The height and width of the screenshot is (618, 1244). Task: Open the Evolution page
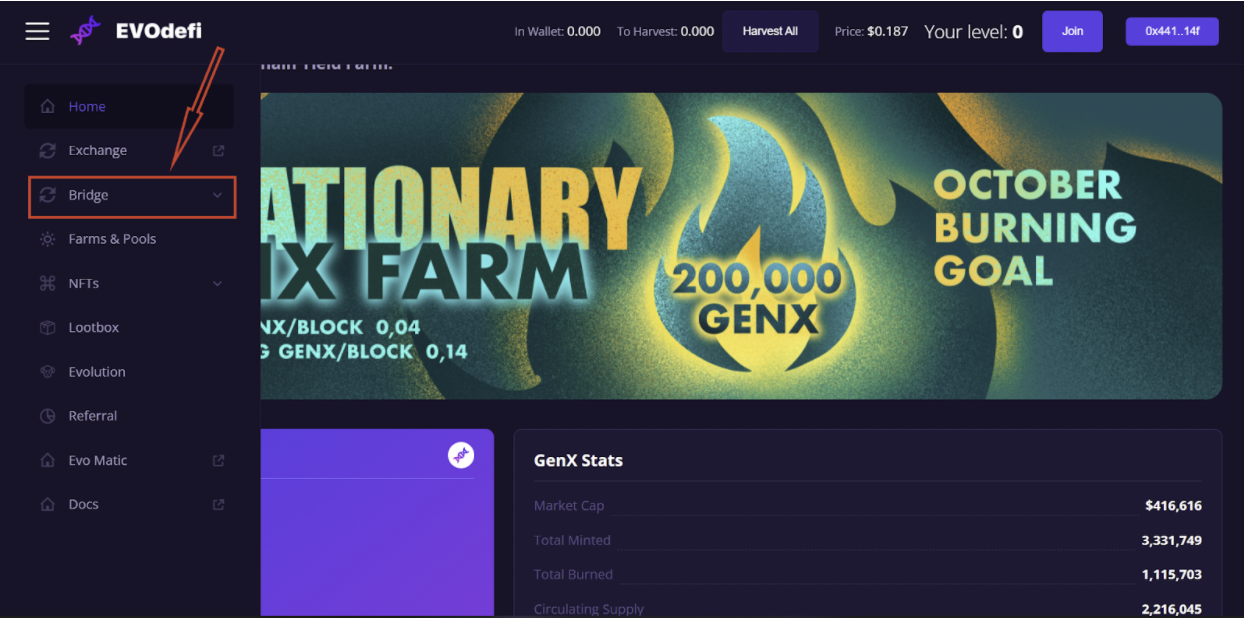129,371
